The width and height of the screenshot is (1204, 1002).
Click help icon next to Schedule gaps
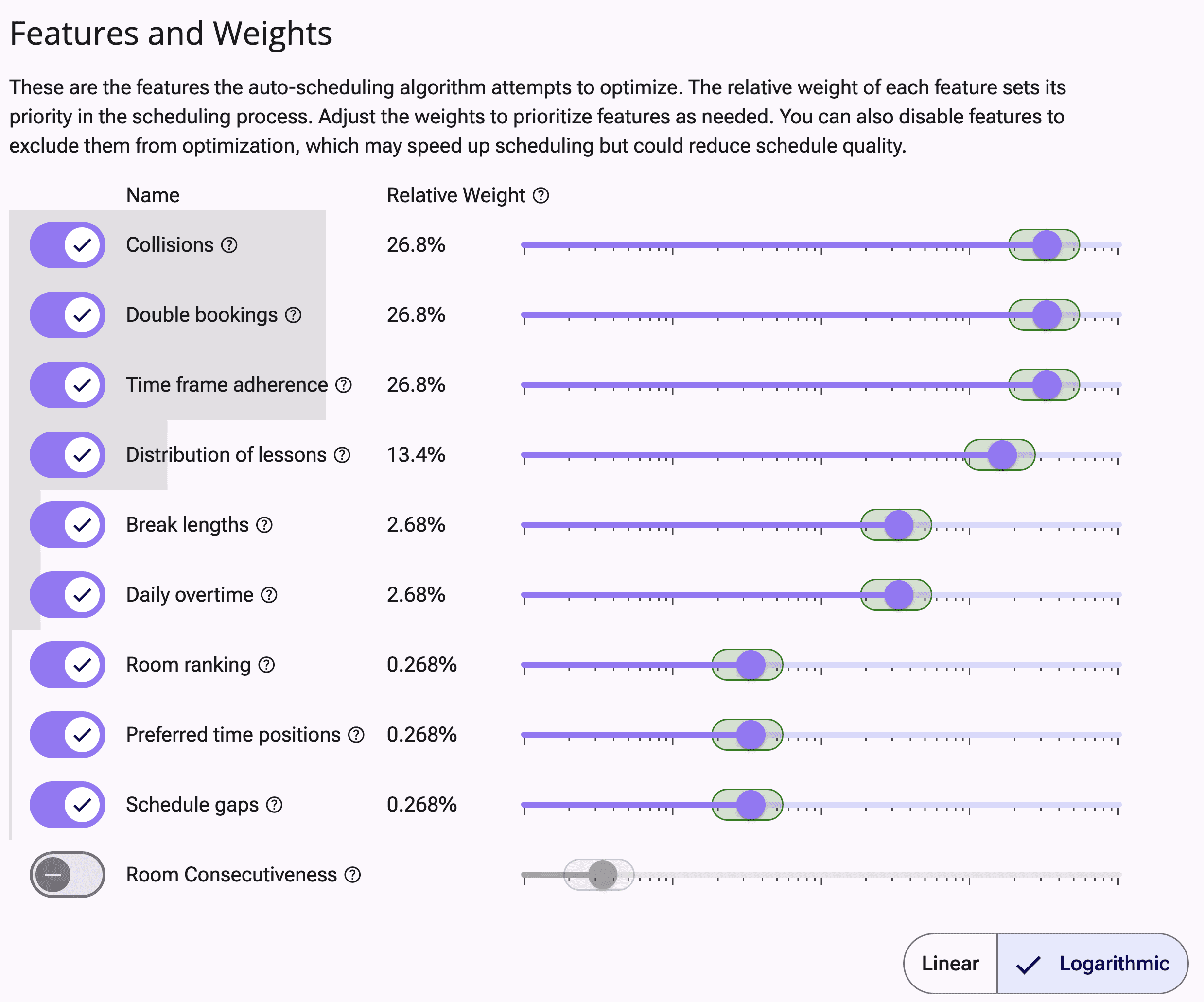275,805
